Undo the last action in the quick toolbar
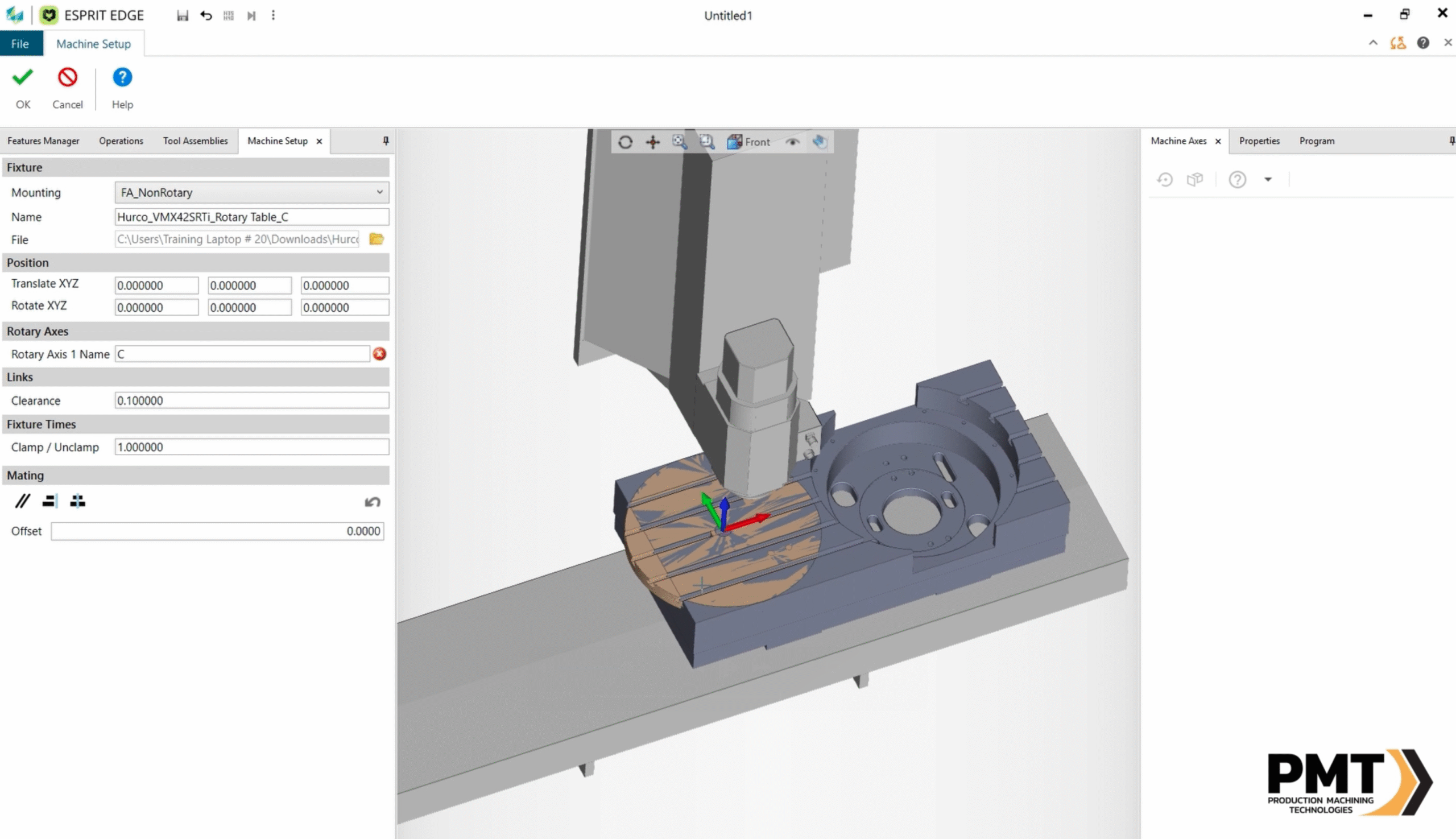The height and width of the screenshot is (839, 1456). (206, 15)
